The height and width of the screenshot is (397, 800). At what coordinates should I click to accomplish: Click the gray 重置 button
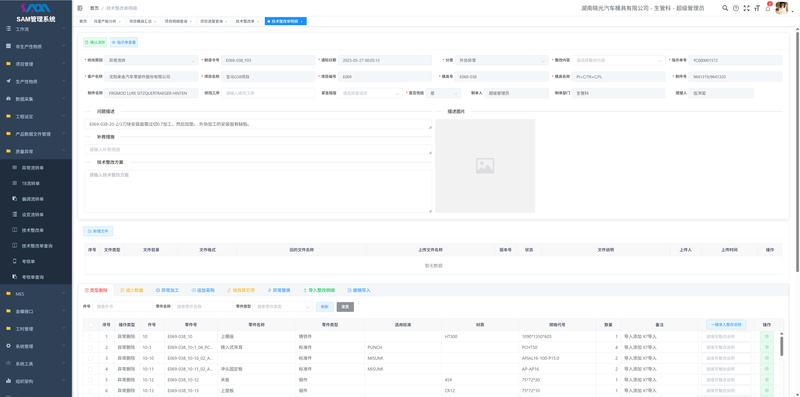click(345, 307)
